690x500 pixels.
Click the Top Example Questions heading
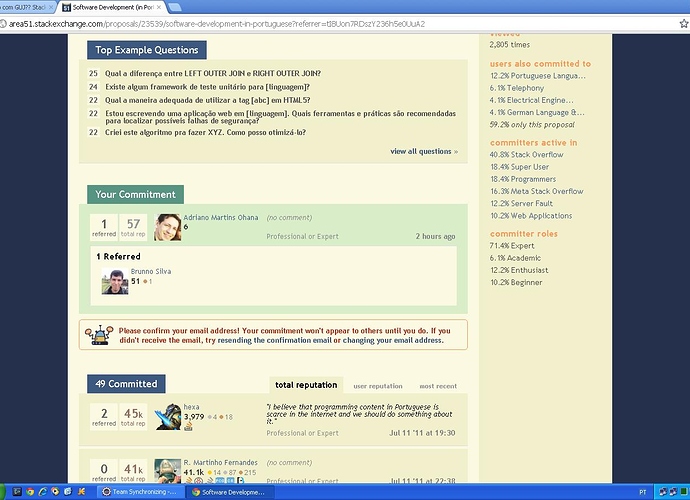[x=147, y=50]
